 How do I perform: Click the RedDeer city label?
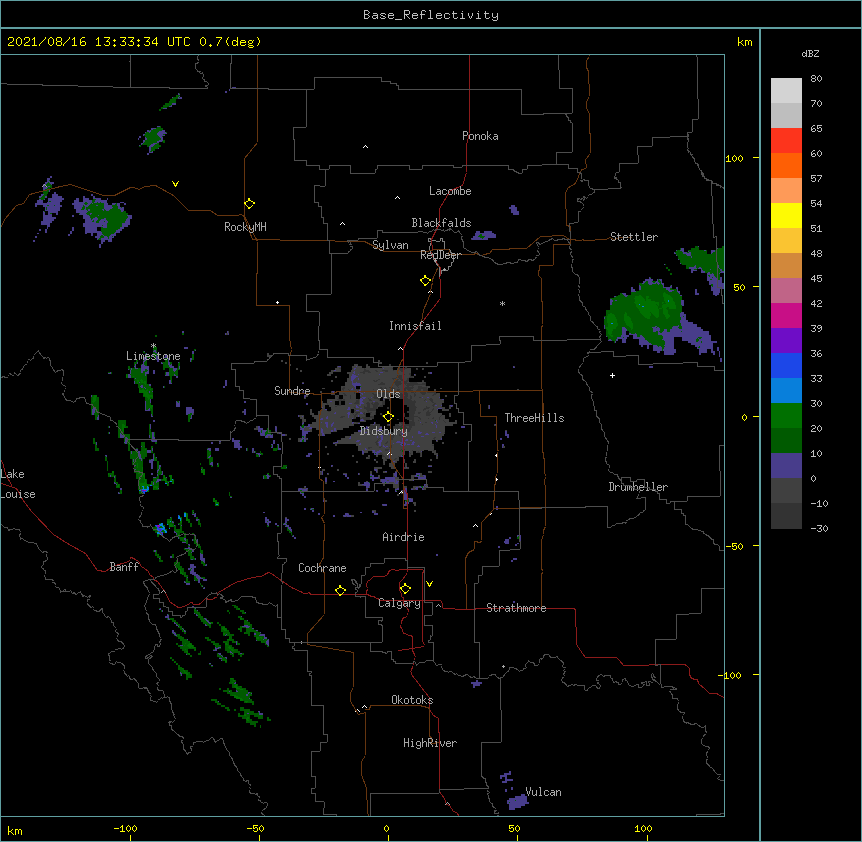[440, 255]
